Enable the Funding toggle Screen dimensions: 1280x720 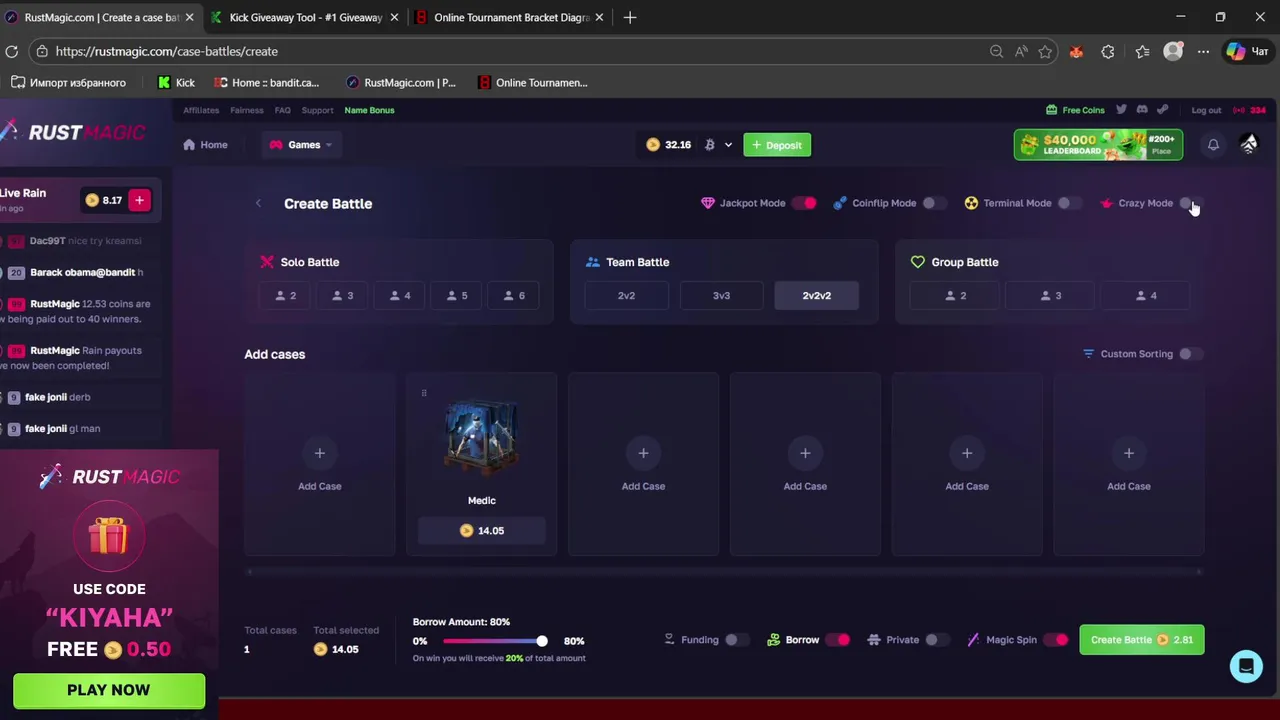click(x=736, y=640)
